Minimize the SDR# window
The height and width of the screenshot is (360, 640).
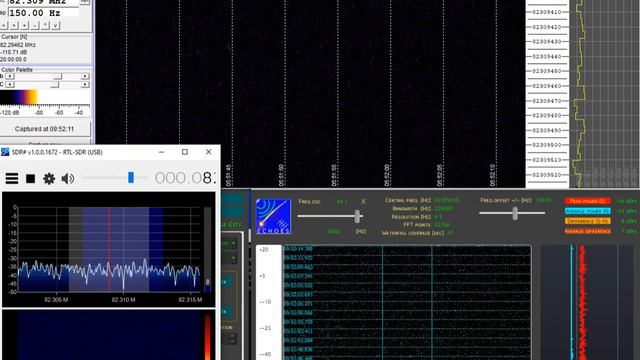[x=162, y=152]
